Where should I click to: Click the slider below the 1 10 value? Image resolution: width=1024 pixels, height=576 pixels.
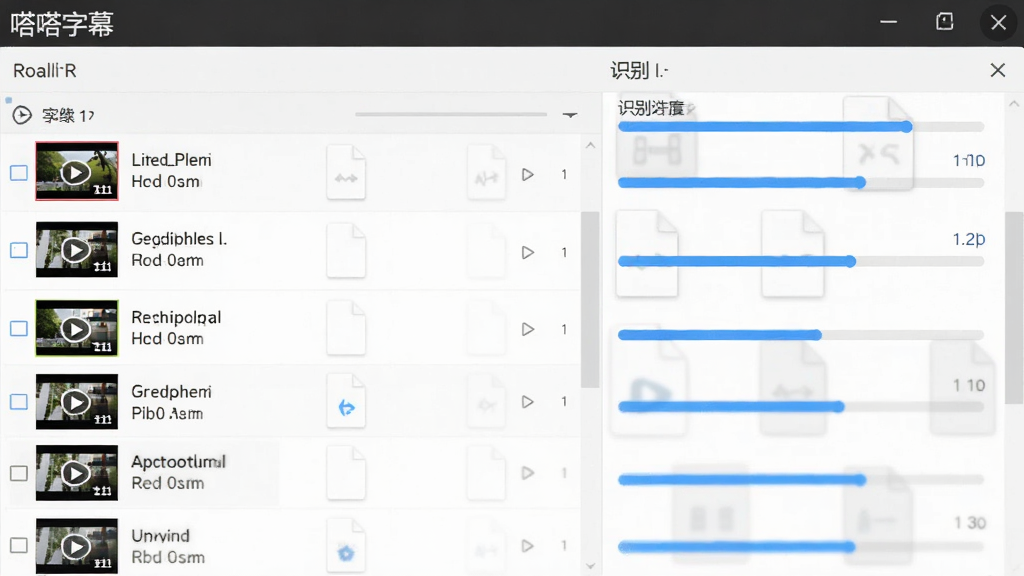(x=801, y=407)
